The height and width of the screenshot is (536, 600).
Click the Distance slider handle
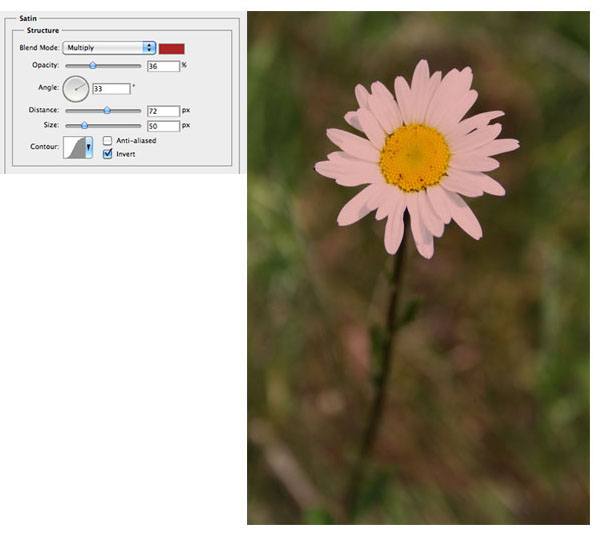(107, 110)
